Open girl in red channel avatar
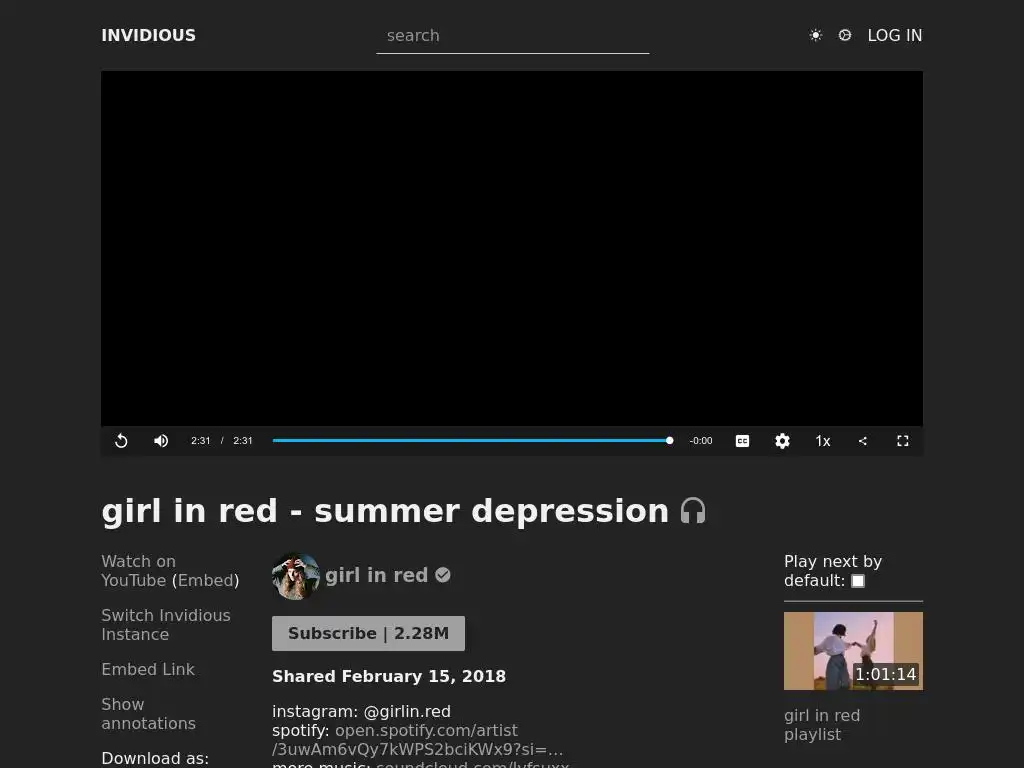1024x768 pixels. (296, 576)
